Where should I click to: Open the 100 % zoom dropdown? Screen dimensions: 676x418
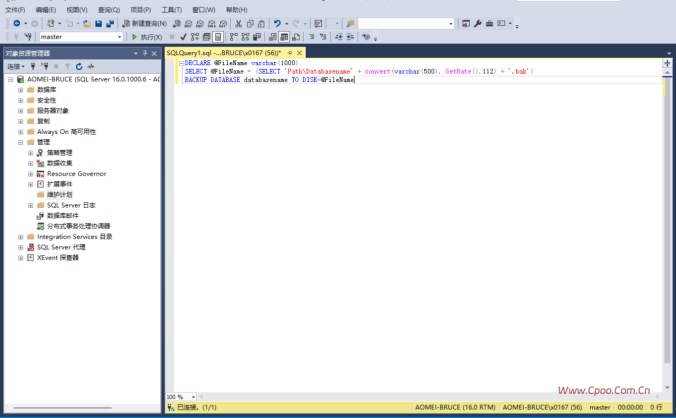193,396
